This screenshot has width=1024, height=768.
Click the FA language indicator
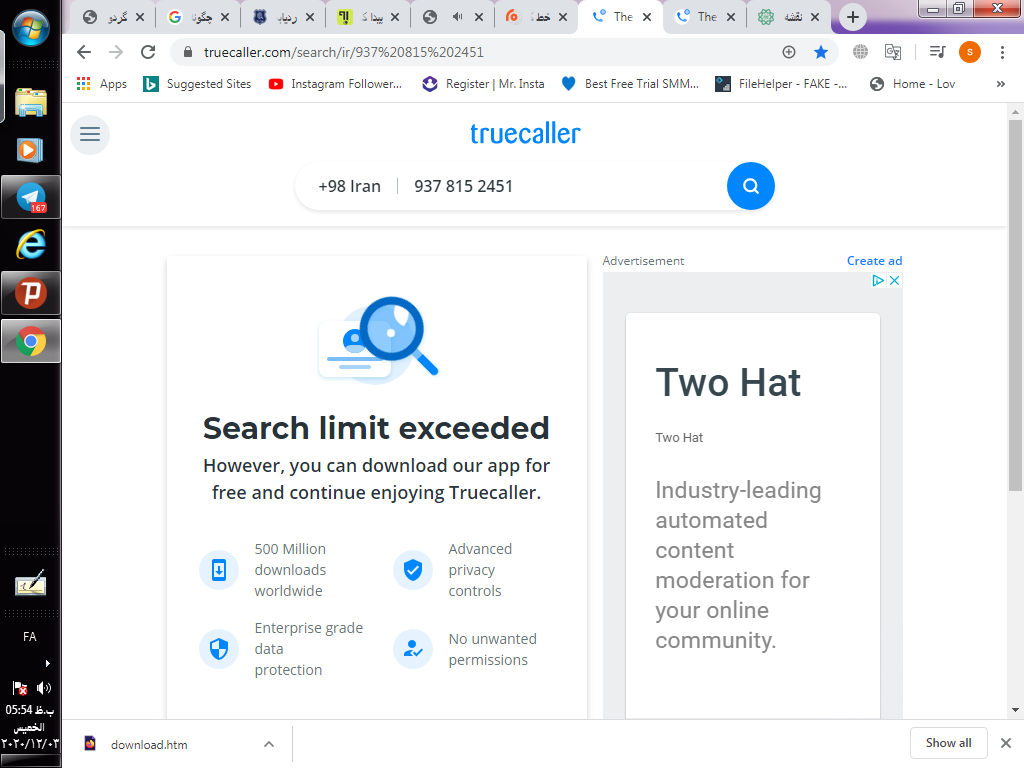[29, 637]
